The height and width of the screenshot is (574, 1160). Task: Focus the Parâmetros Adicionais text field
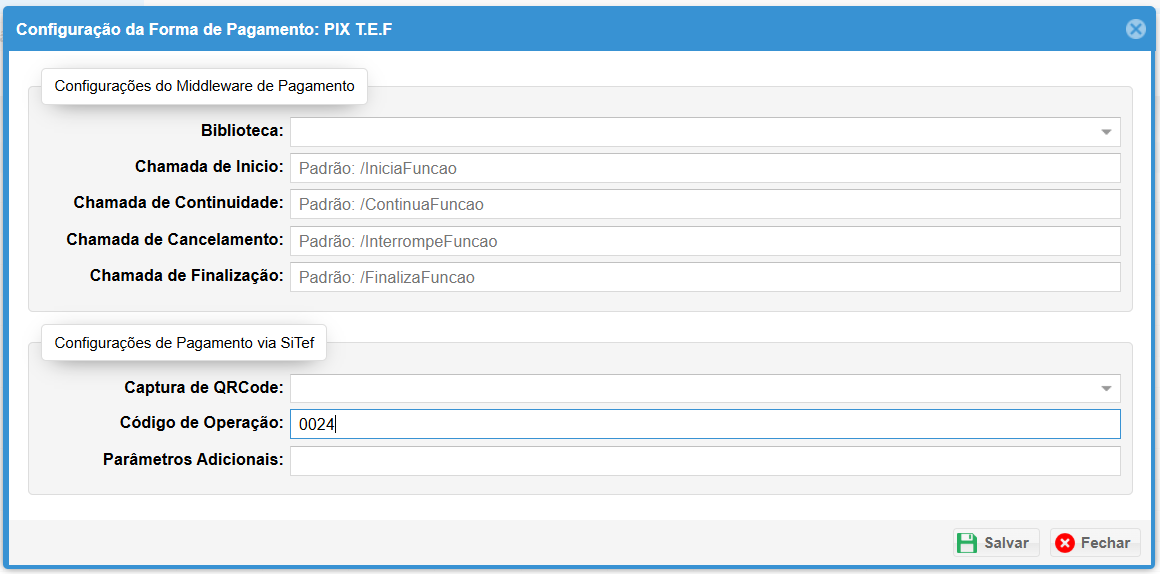(705, 461)
